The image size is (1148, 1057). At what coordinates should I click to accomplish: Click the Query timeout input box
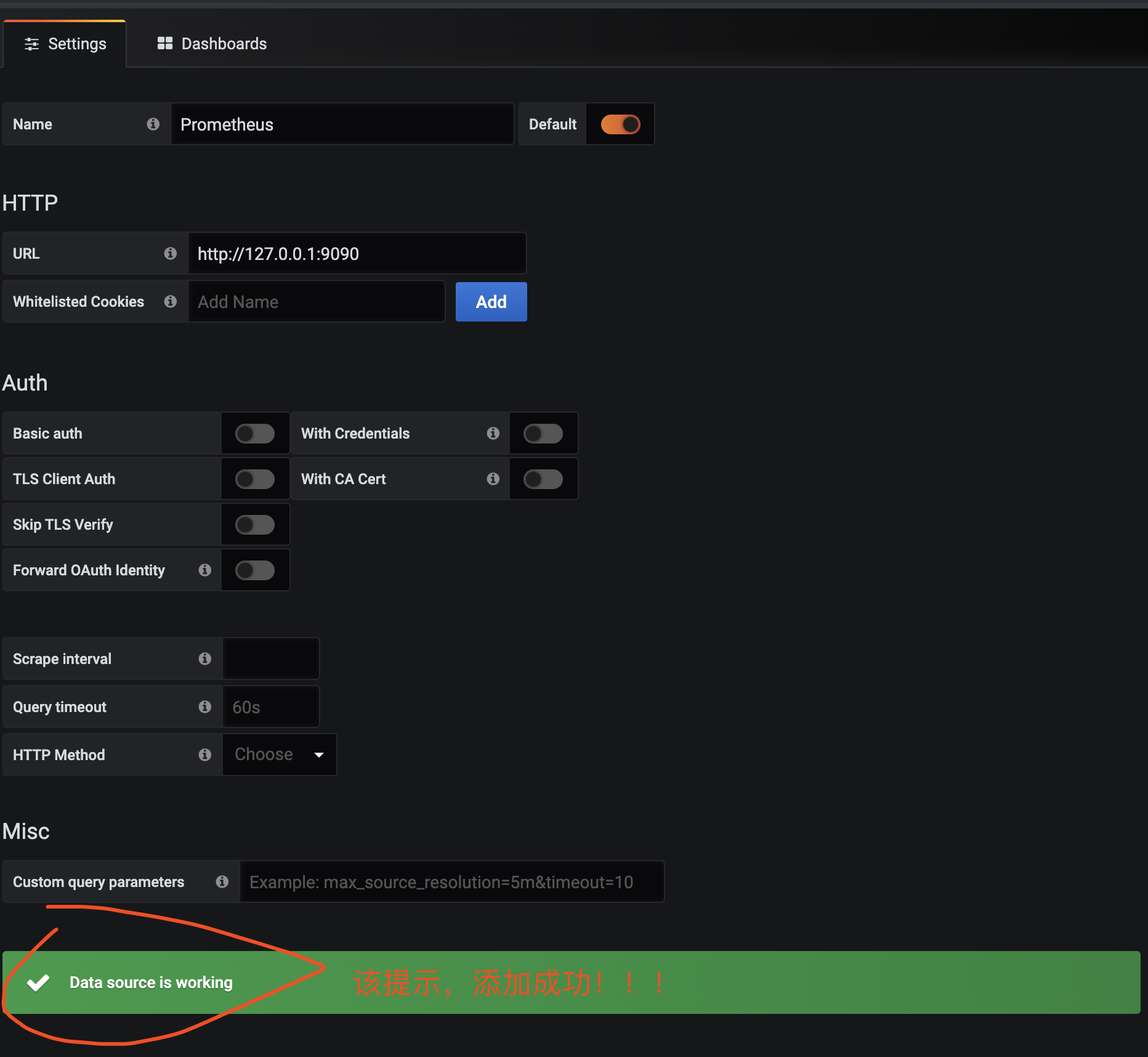click(x=271, y=707)
